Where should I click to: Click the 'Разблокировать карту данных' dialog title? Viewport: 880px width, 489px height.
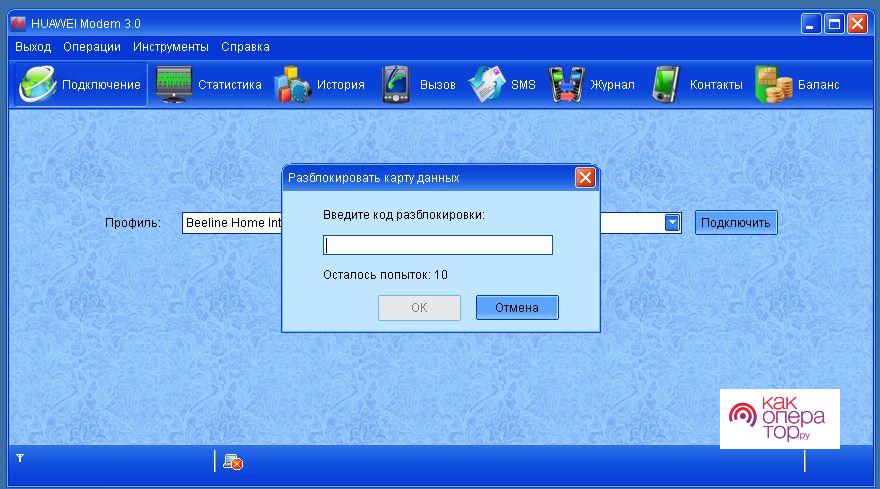(x=374, y=178)
